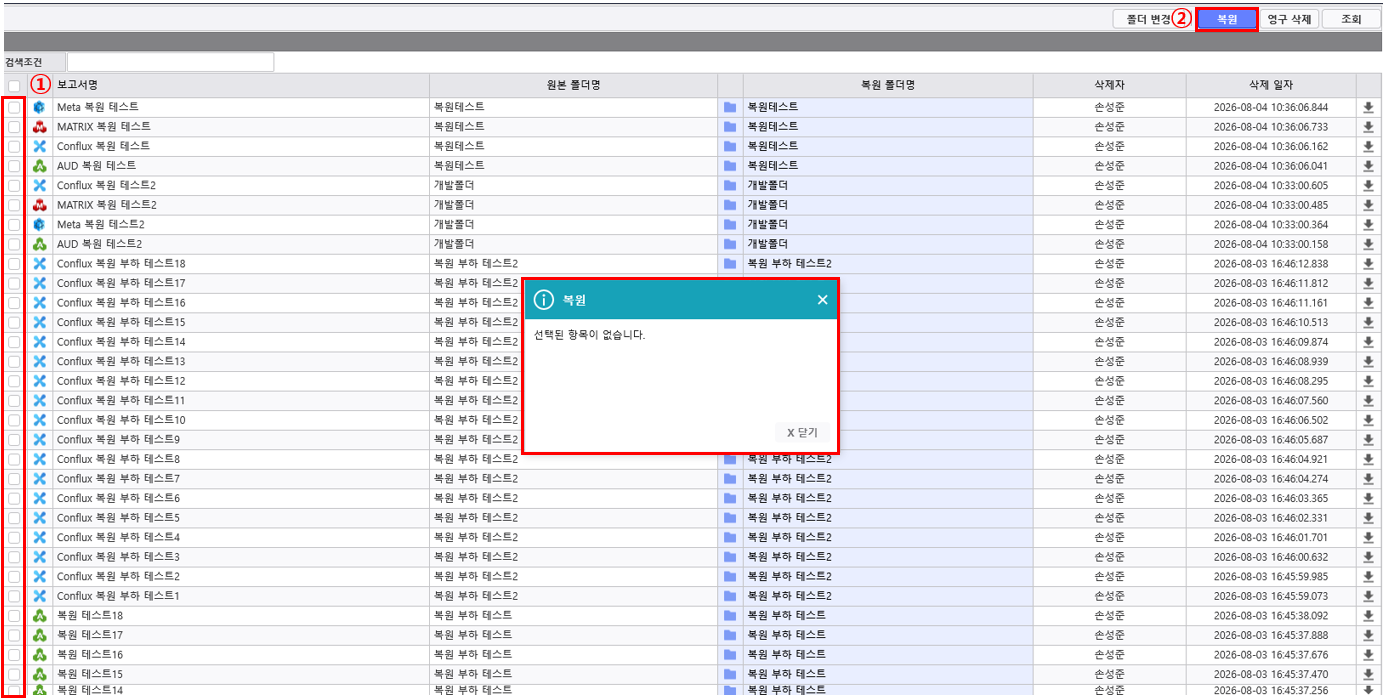
Task: Click the Conflux 복원 부하 테스트5 report icon
Action: 40,518
